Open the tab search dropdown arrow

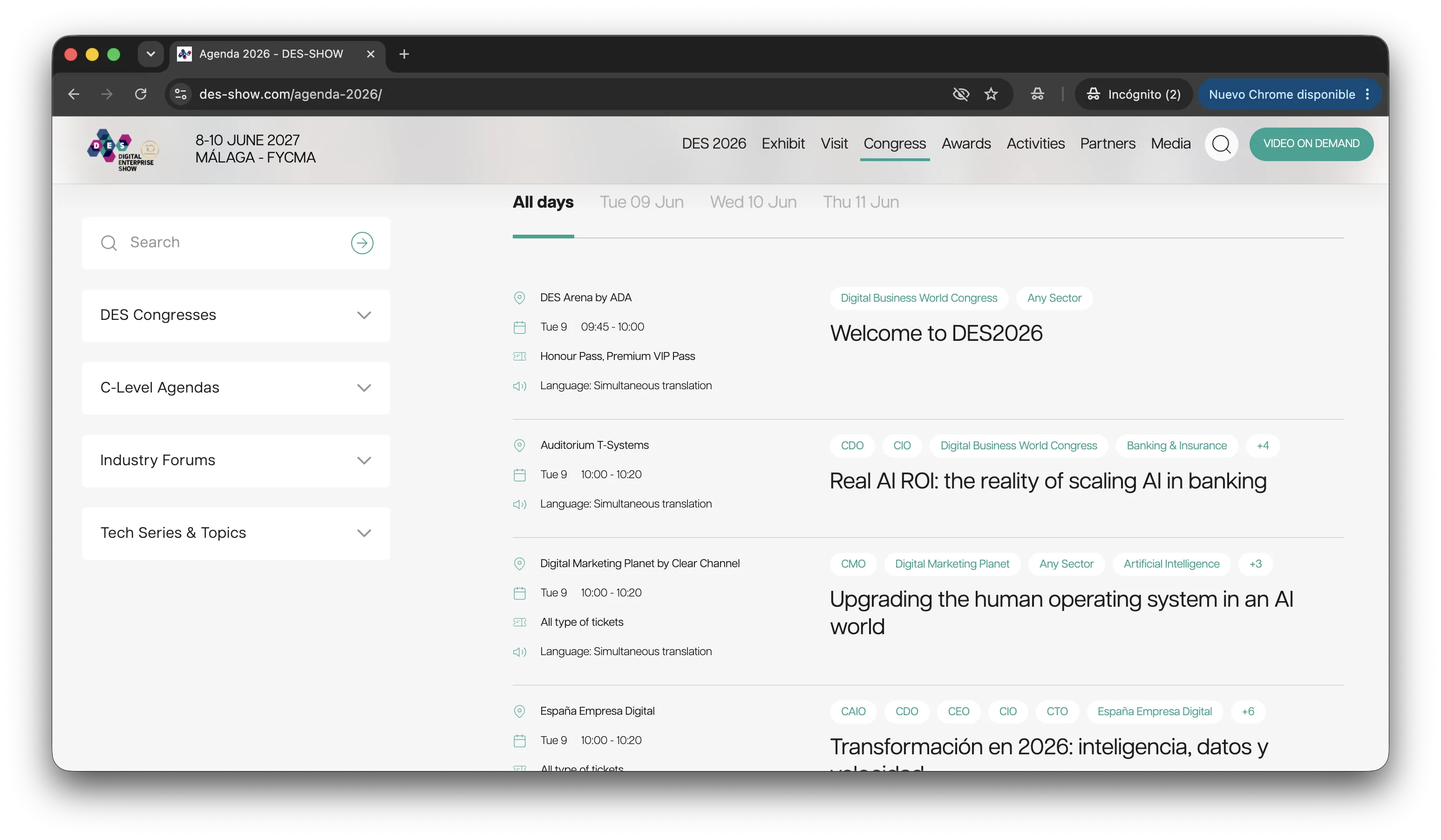151,54
